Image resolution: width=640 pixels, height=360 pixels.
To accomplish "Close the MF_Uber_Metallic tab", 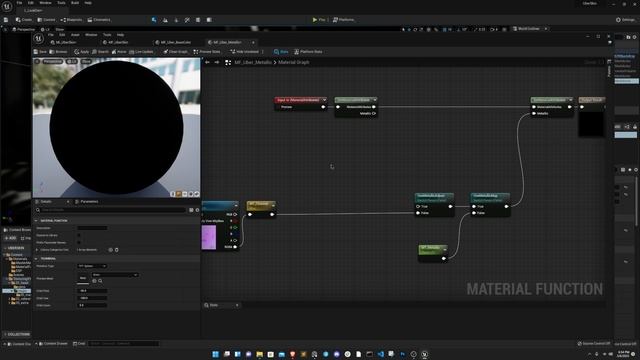I will (253, 42).
